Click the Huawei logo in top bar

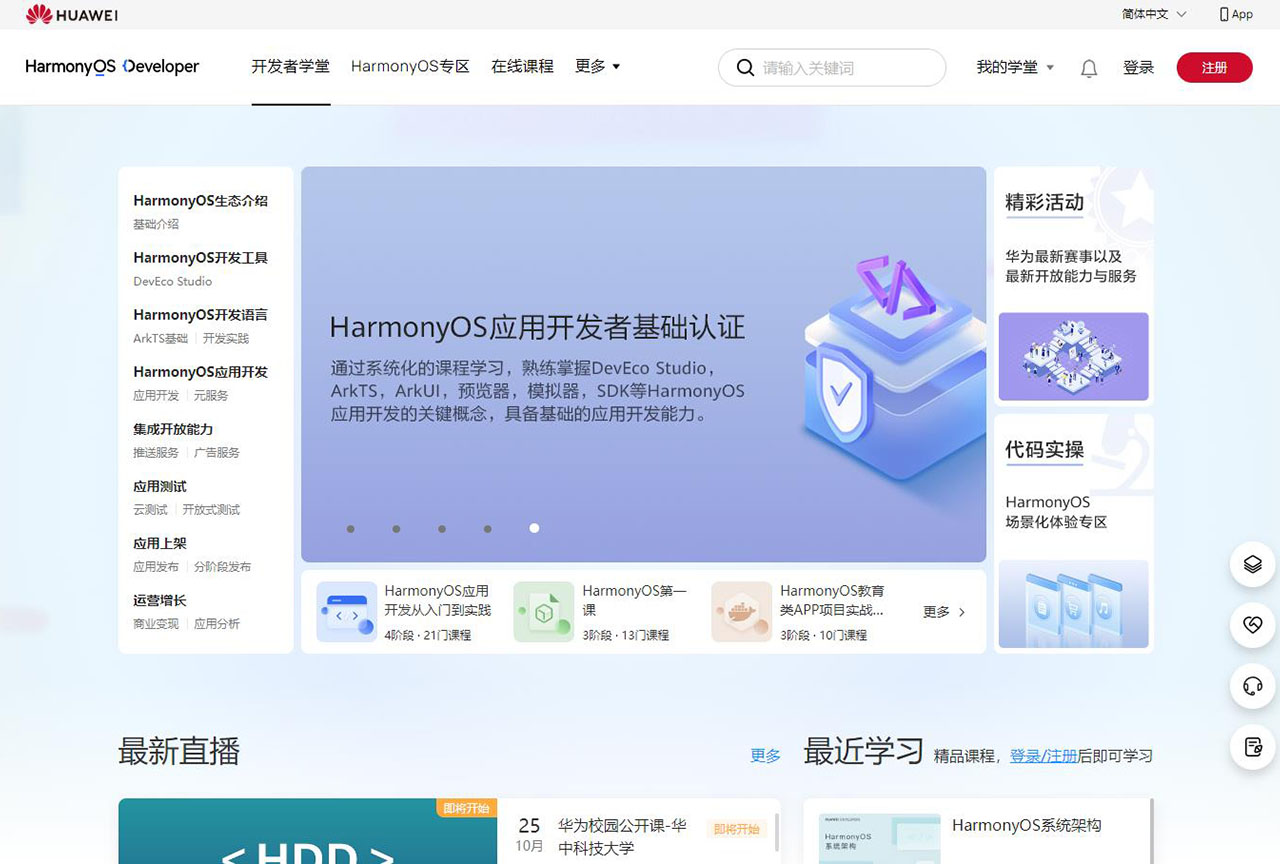tap(72, 14)
